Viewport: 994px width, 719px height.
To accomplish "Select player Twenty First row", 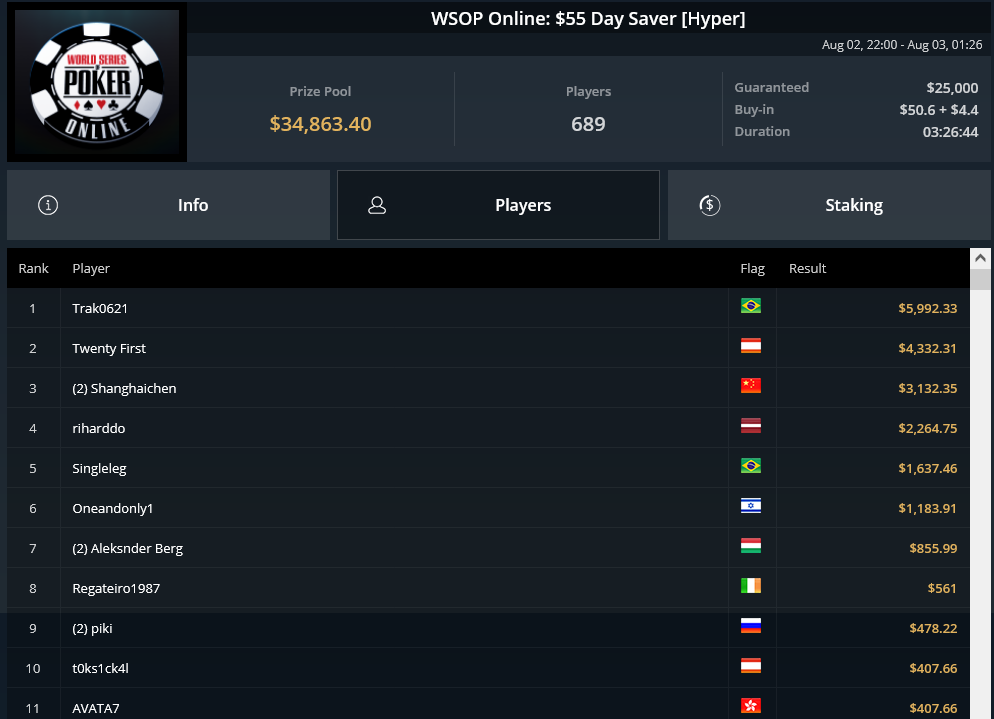I will (488, 348).
